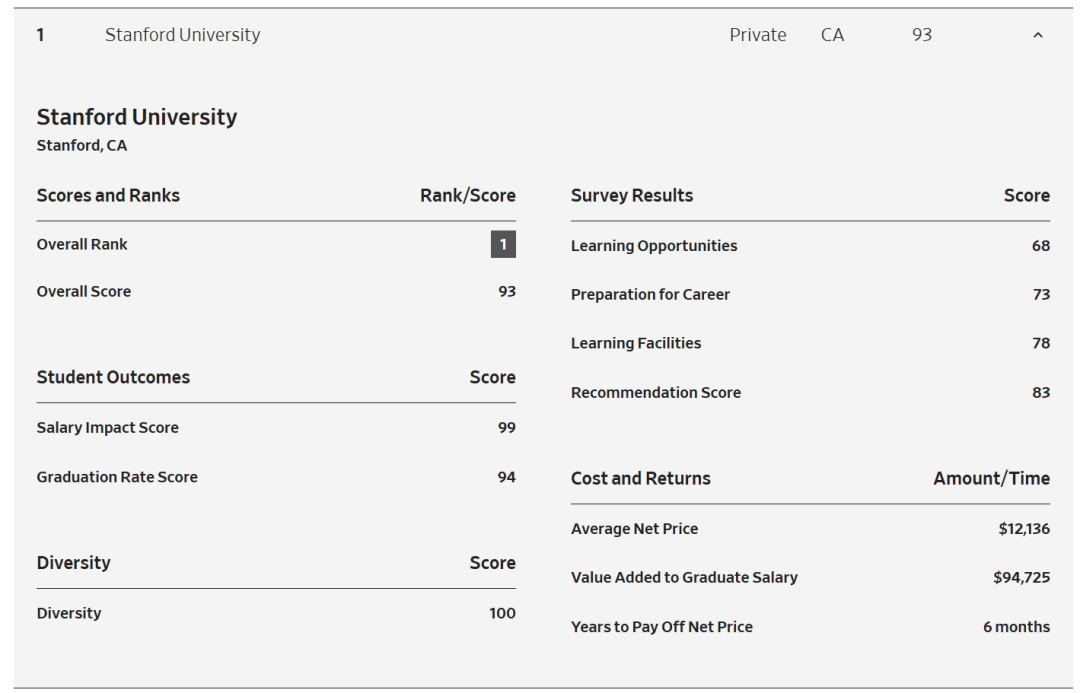The height and width of the screenshot is (693, 1080).
Task: Click the "Learning Facilities" row label
Action: 636,343
